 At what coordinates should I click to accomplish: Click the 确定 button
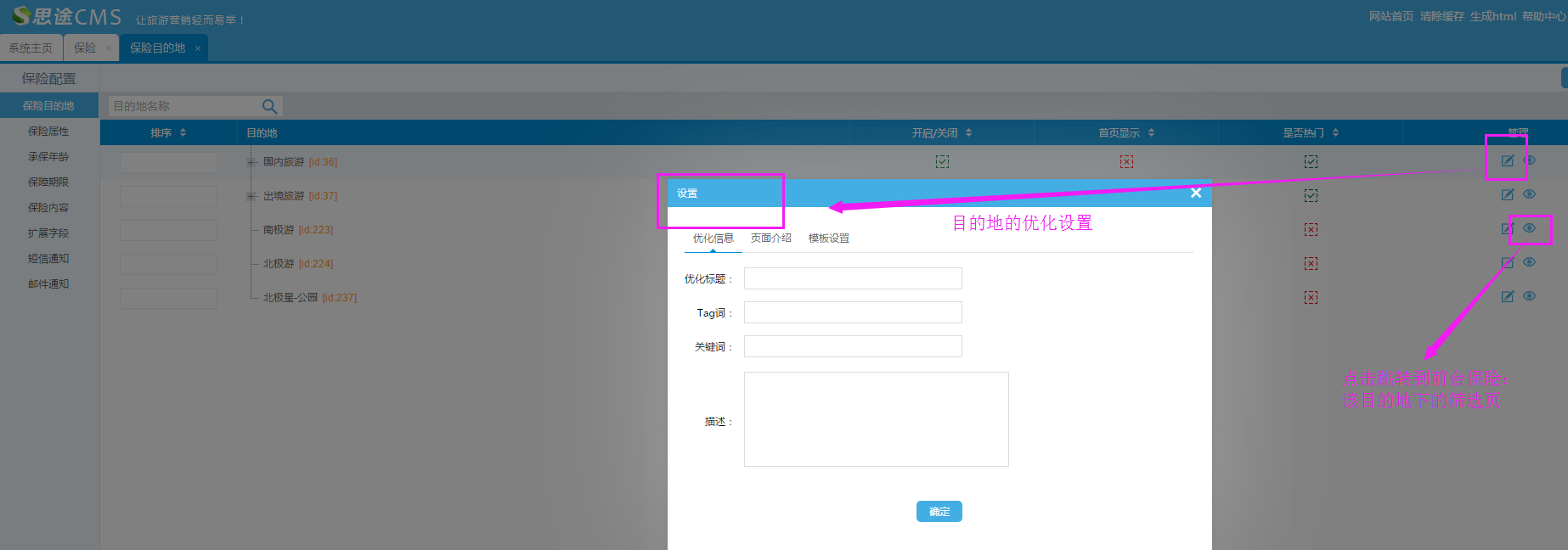[x=939, y=511]
